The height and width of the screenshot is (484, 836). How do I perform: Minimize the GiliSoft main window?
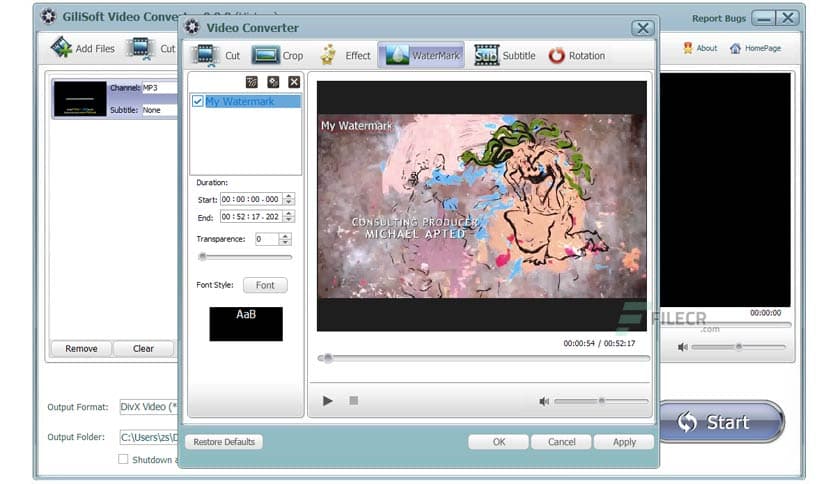[763, 18]
